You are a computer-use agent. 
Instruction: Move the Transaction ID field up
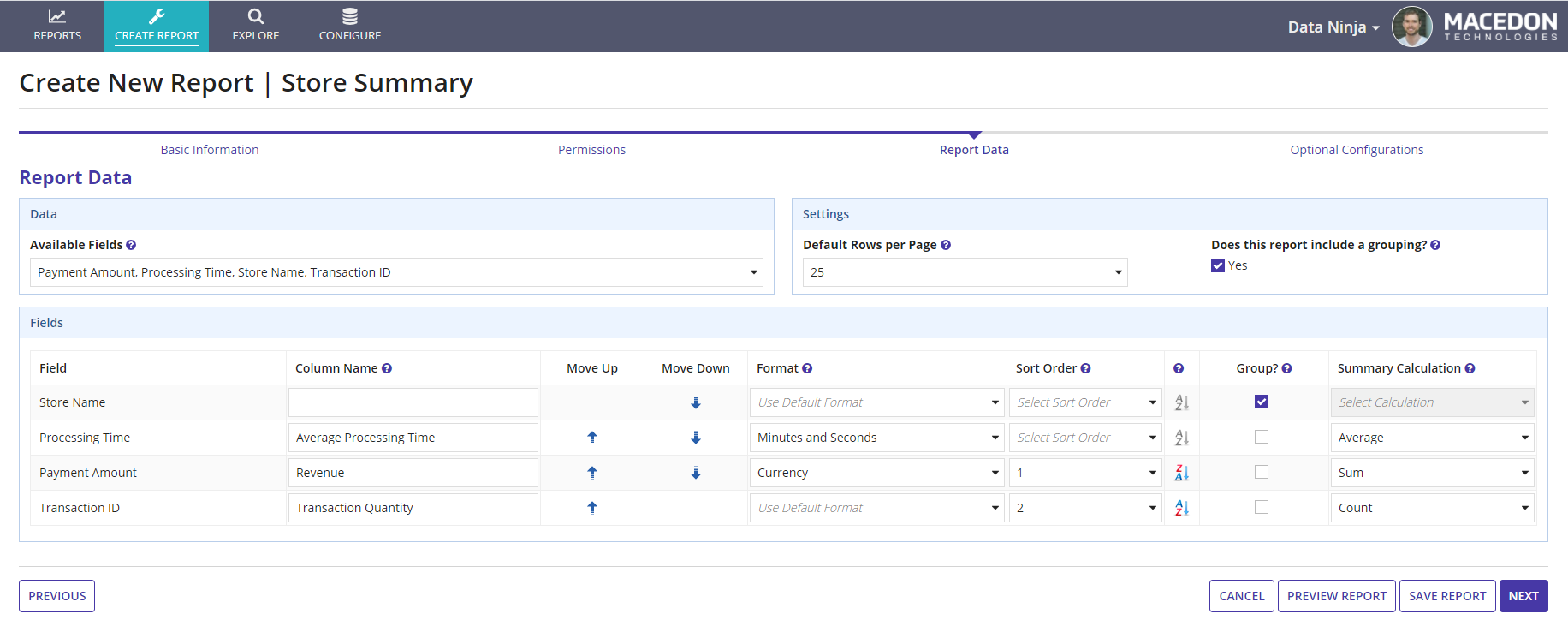click(x=591, y=508)
